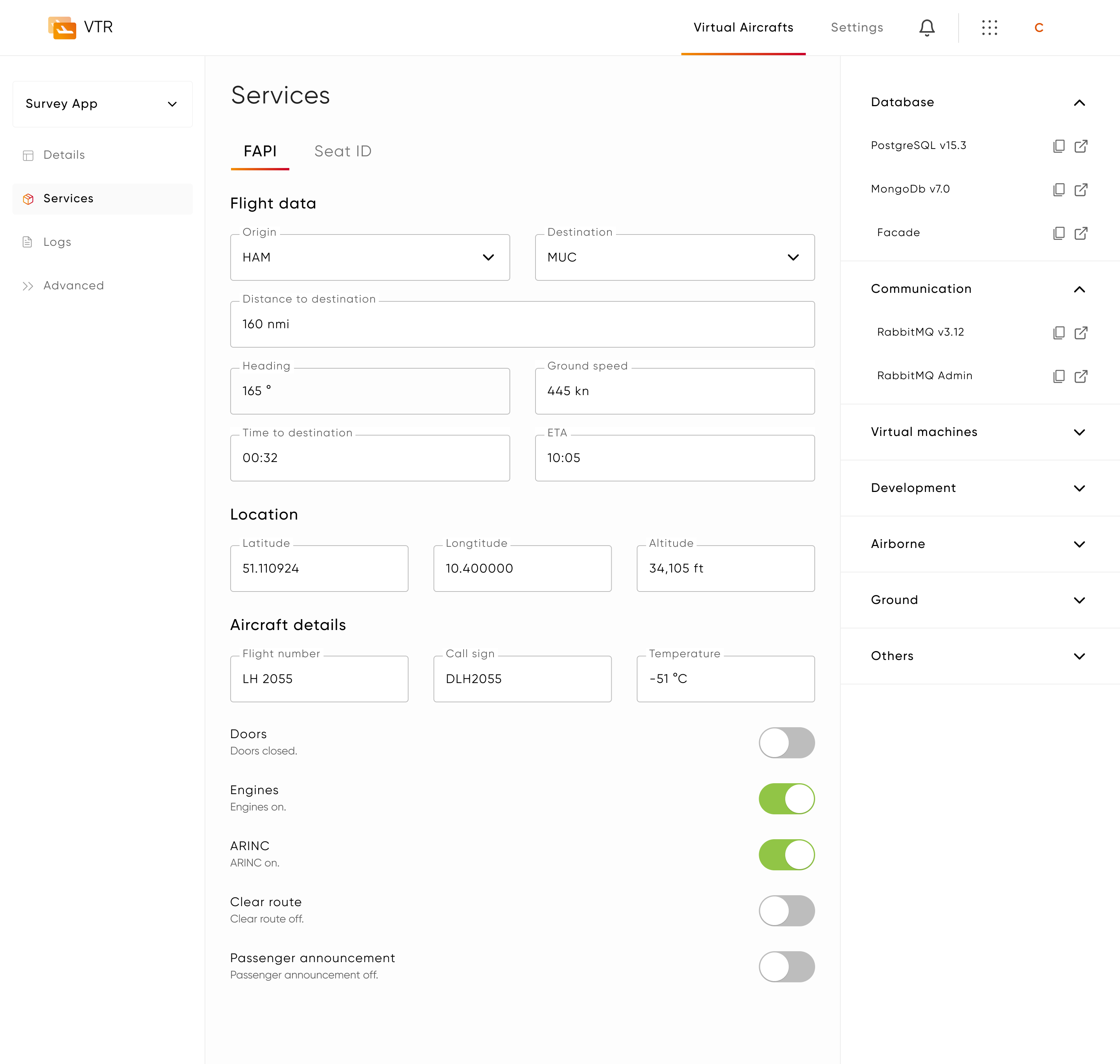Open the Facade external link
1120x1064 pixels.
pos(1081,233)
